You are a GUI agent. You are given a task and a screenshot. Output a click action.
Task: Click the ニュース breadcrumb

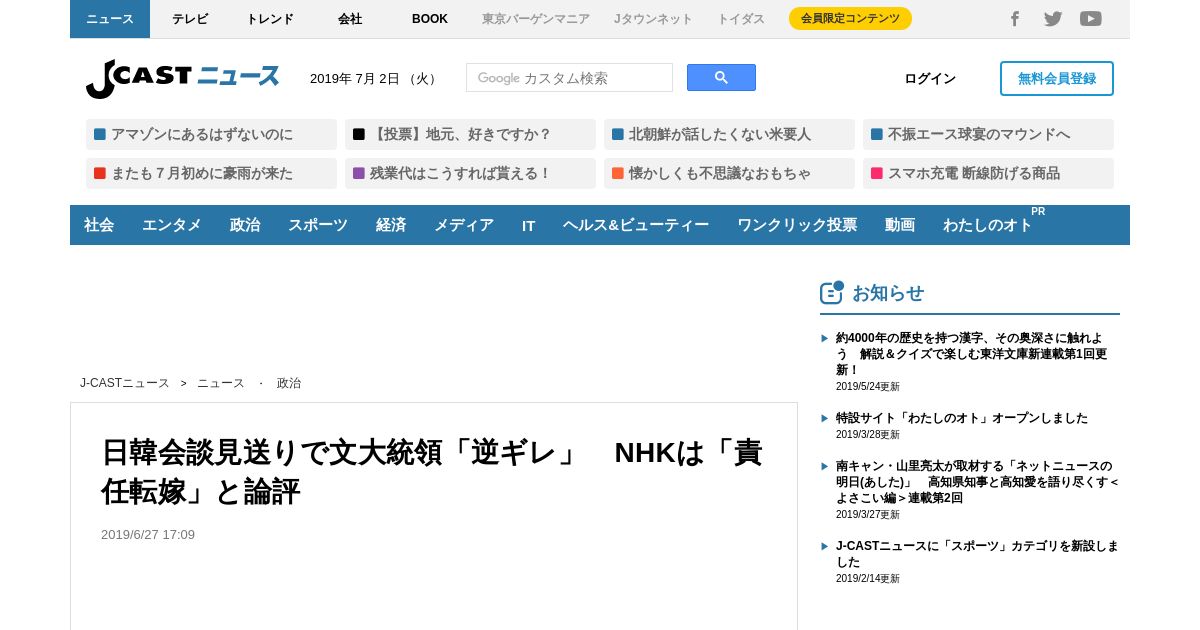[x=221, y=383]
